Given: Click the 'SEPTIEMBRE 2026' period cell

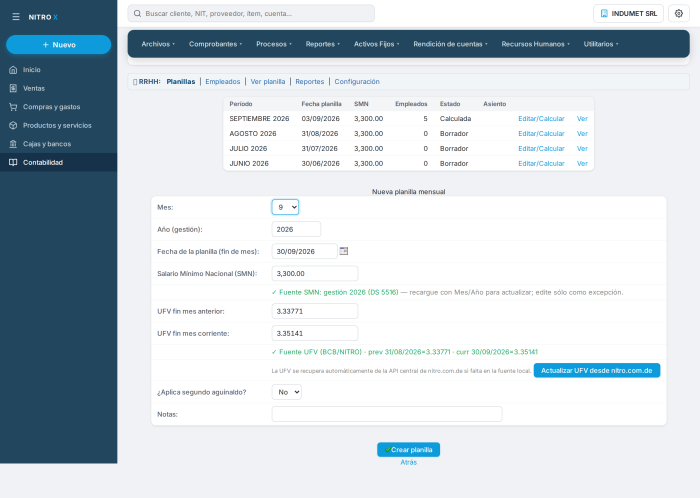Looking at the screenshot, I should tap(259, 119).
